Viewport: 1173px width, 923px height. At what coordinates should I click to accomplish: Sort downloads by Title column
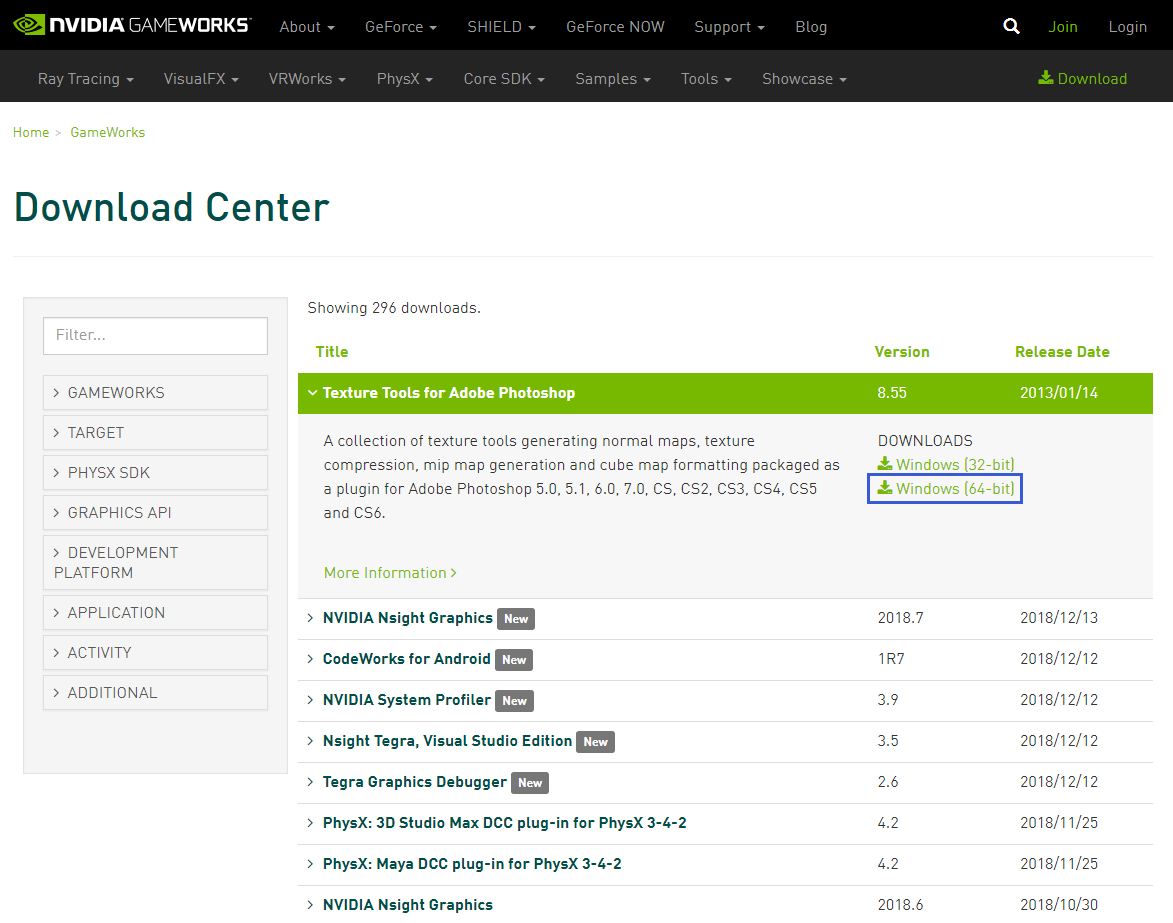coord(331,352)
